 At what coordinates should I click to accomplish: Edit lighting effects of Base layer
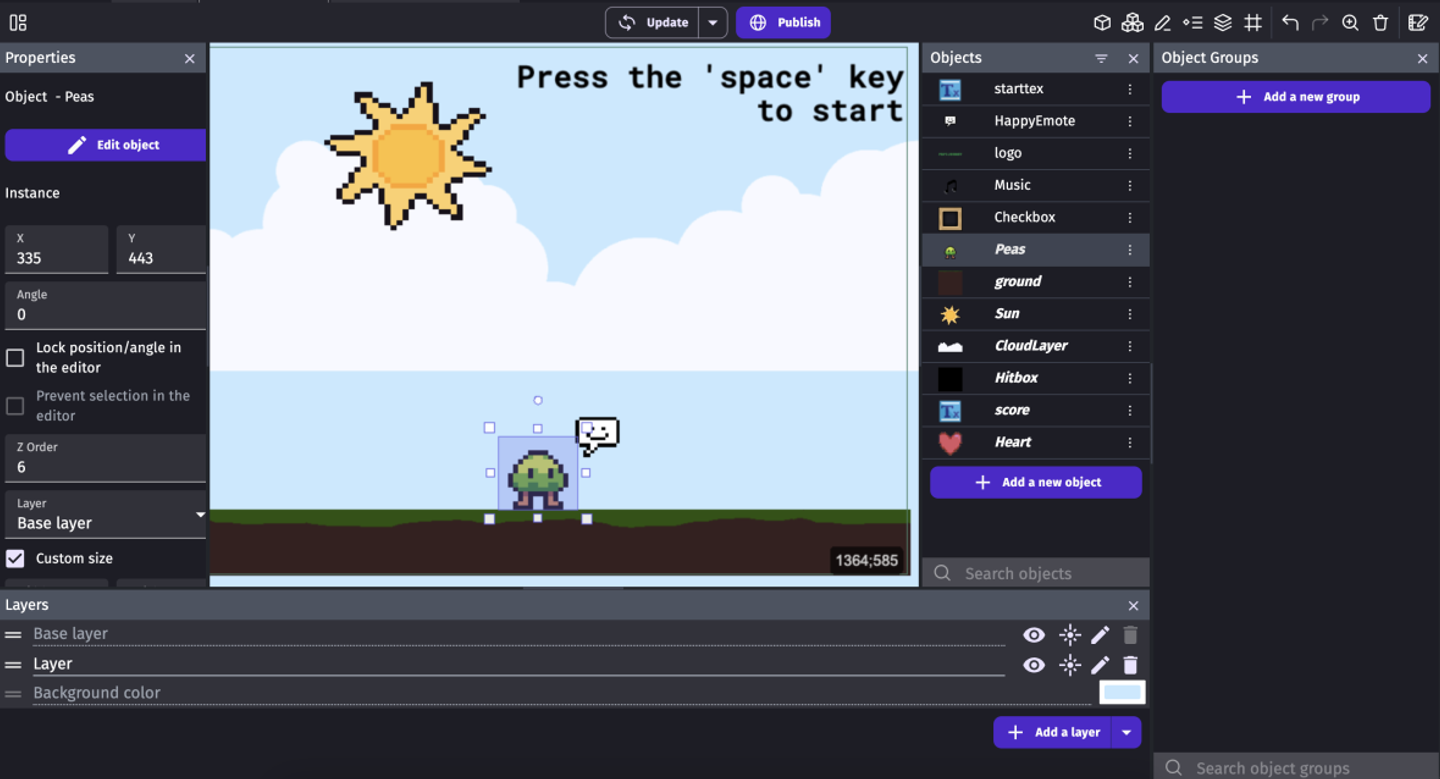(x=1070, y=635)
